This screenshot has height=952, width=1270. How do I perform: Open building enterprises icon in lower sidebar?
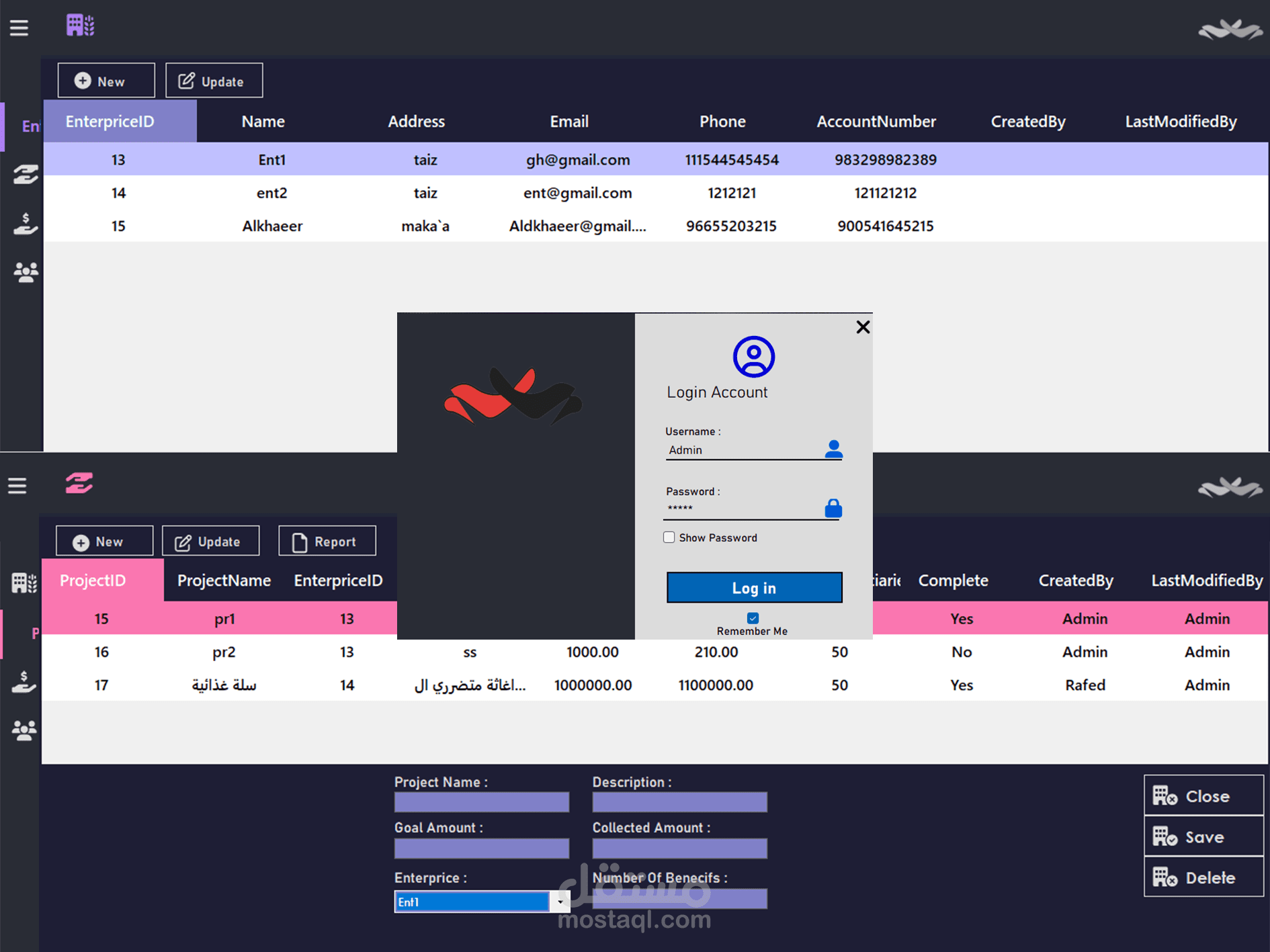tap(24, 582)
